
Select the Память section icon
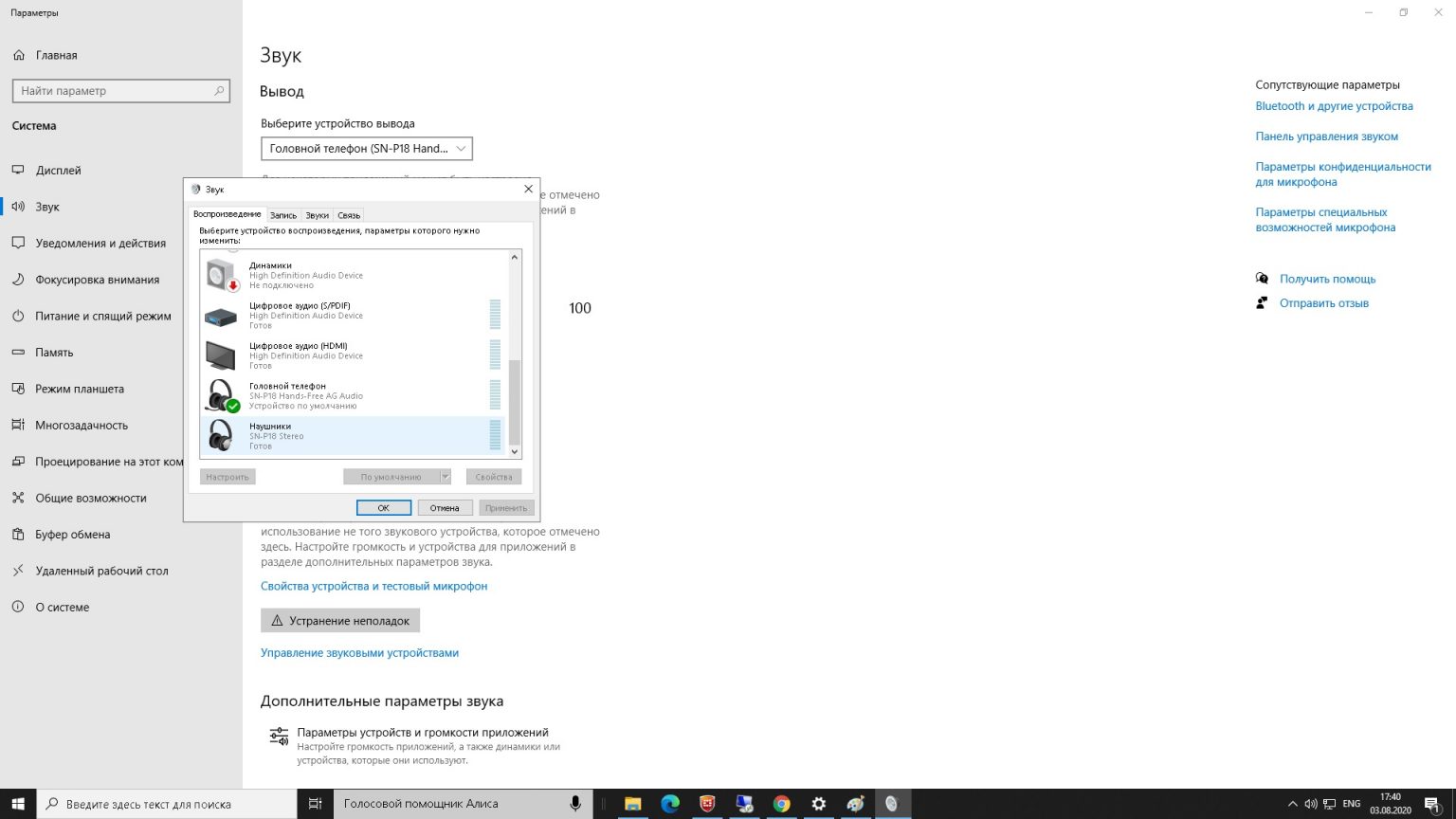(19, 352)
